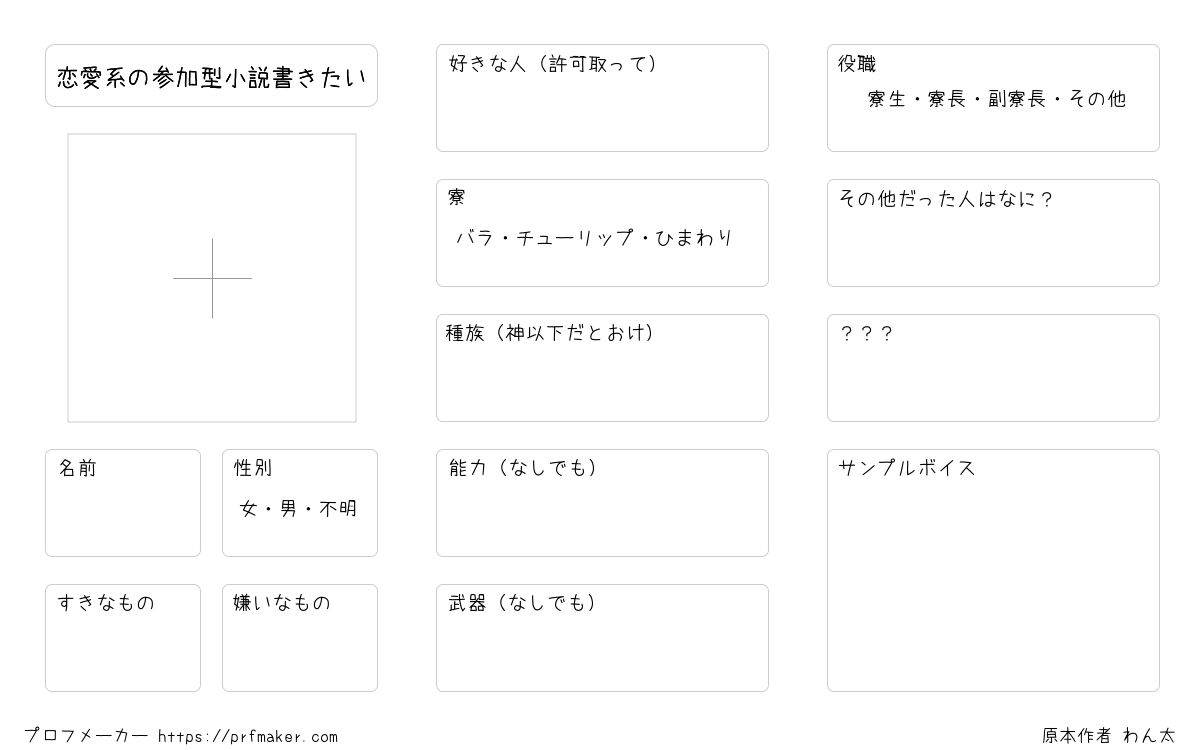
Task: Click the title 恋愛系の参加型小説書きたい
Action: tap(211, 76)
